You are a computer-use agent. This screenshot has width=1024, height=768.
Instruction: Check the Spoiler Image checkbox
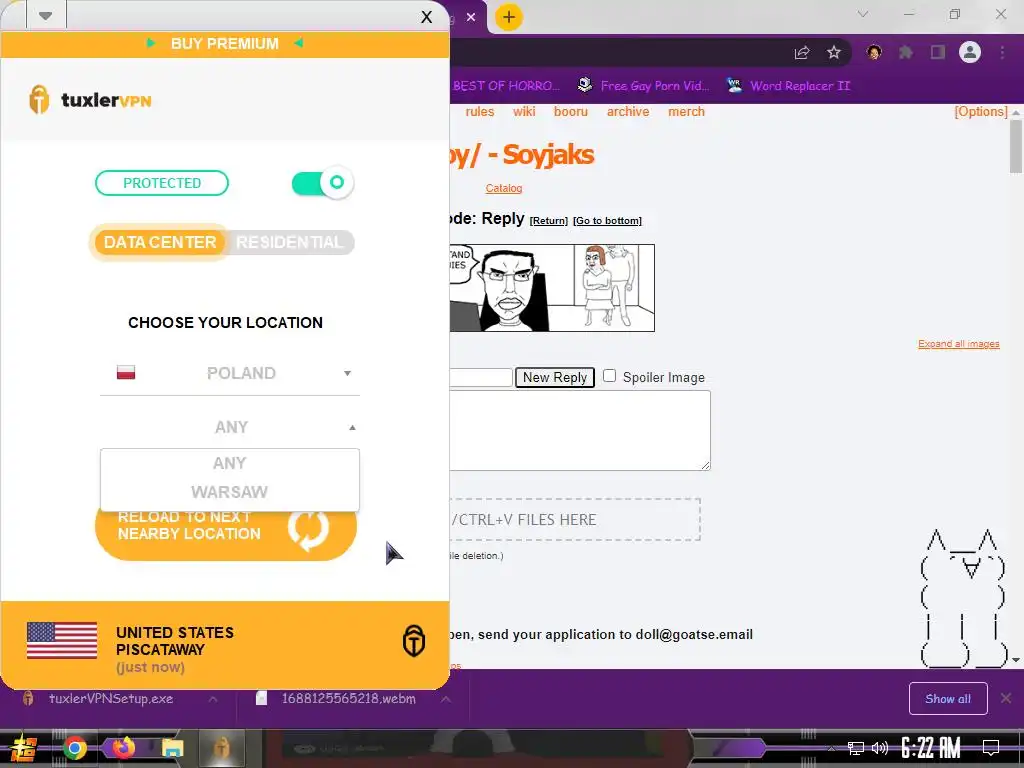point(609,376)
